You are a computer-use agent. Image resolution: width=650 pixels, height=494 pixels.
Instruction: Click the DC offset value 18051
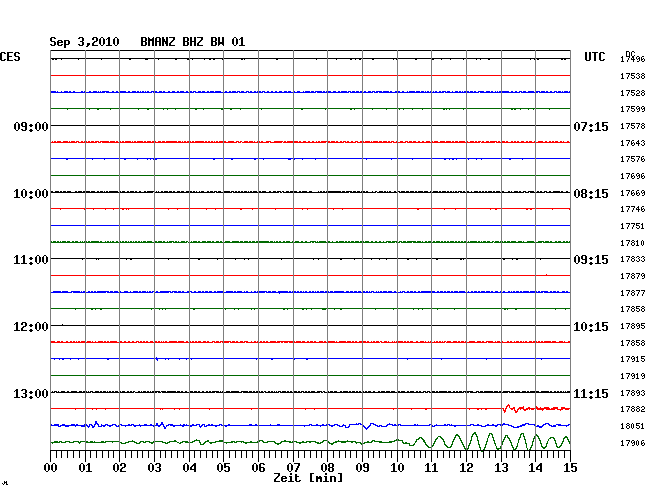(x=633, y=426)
